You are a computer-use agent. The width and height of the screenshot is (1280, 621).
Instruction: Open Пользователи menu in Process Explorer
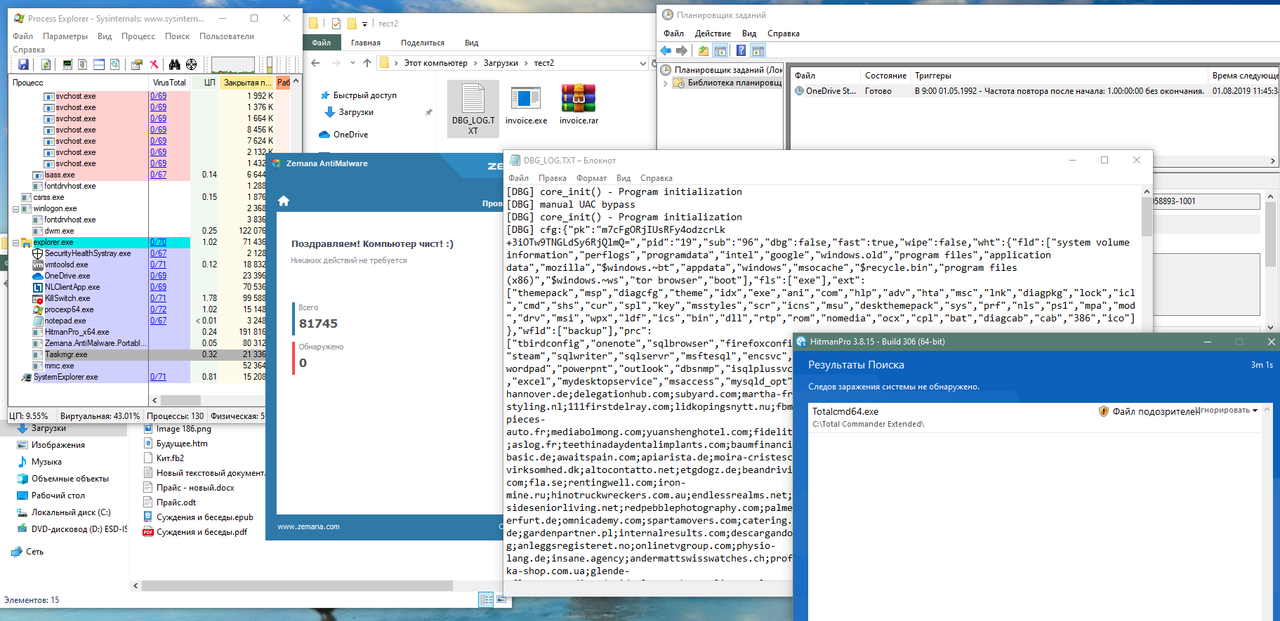point(227,36)
